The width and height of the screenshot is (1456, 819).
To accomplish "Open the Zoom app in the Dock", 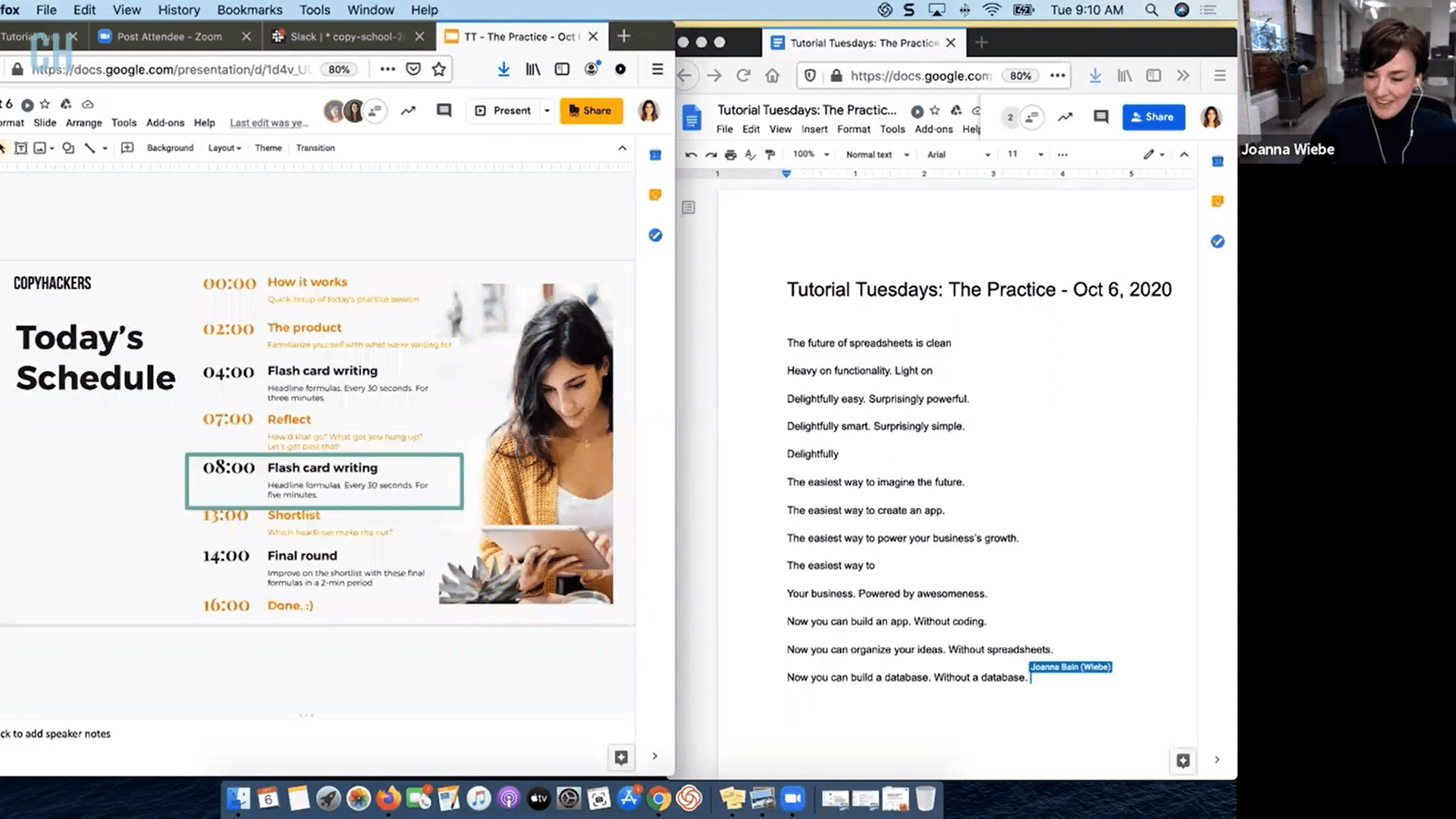I will pos(792,799).
